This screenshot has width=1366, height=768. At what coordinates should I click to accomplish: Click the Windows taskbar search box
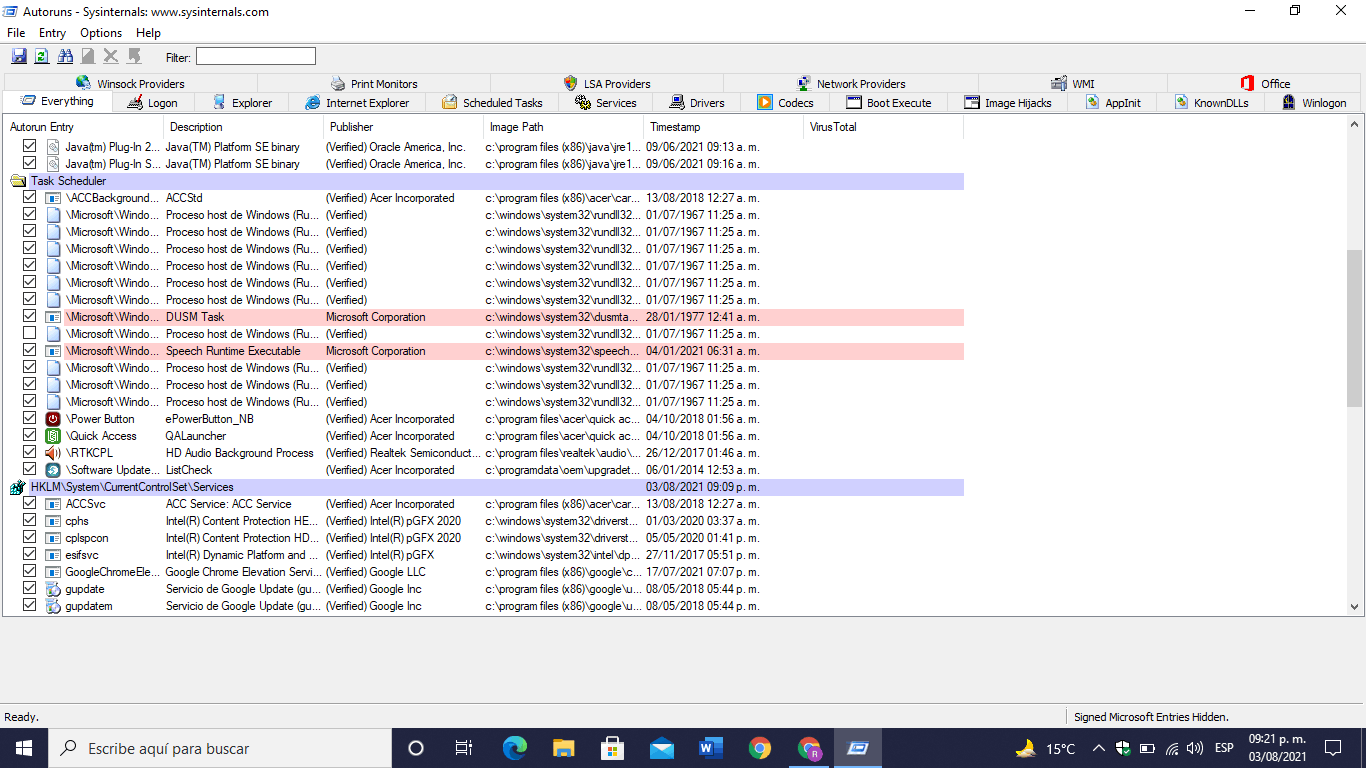[x=220, y=748]
